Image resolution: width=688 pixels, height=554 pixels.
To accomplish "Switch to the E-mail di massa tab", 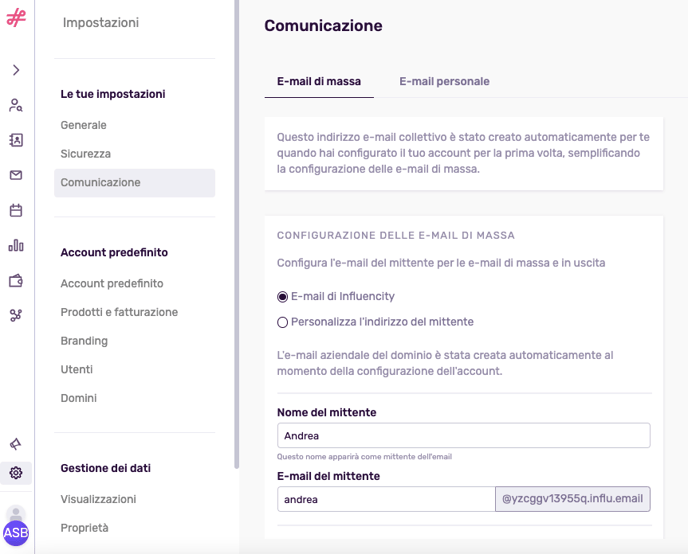I will click(319, 81).
